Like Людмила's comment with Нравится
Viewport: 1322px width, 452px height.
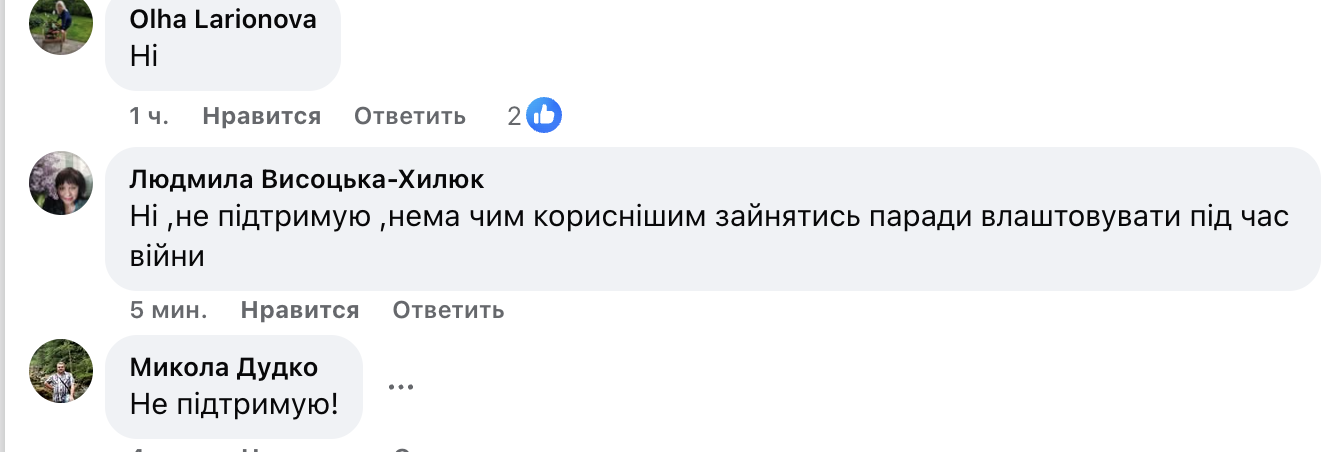coord(300,310)
